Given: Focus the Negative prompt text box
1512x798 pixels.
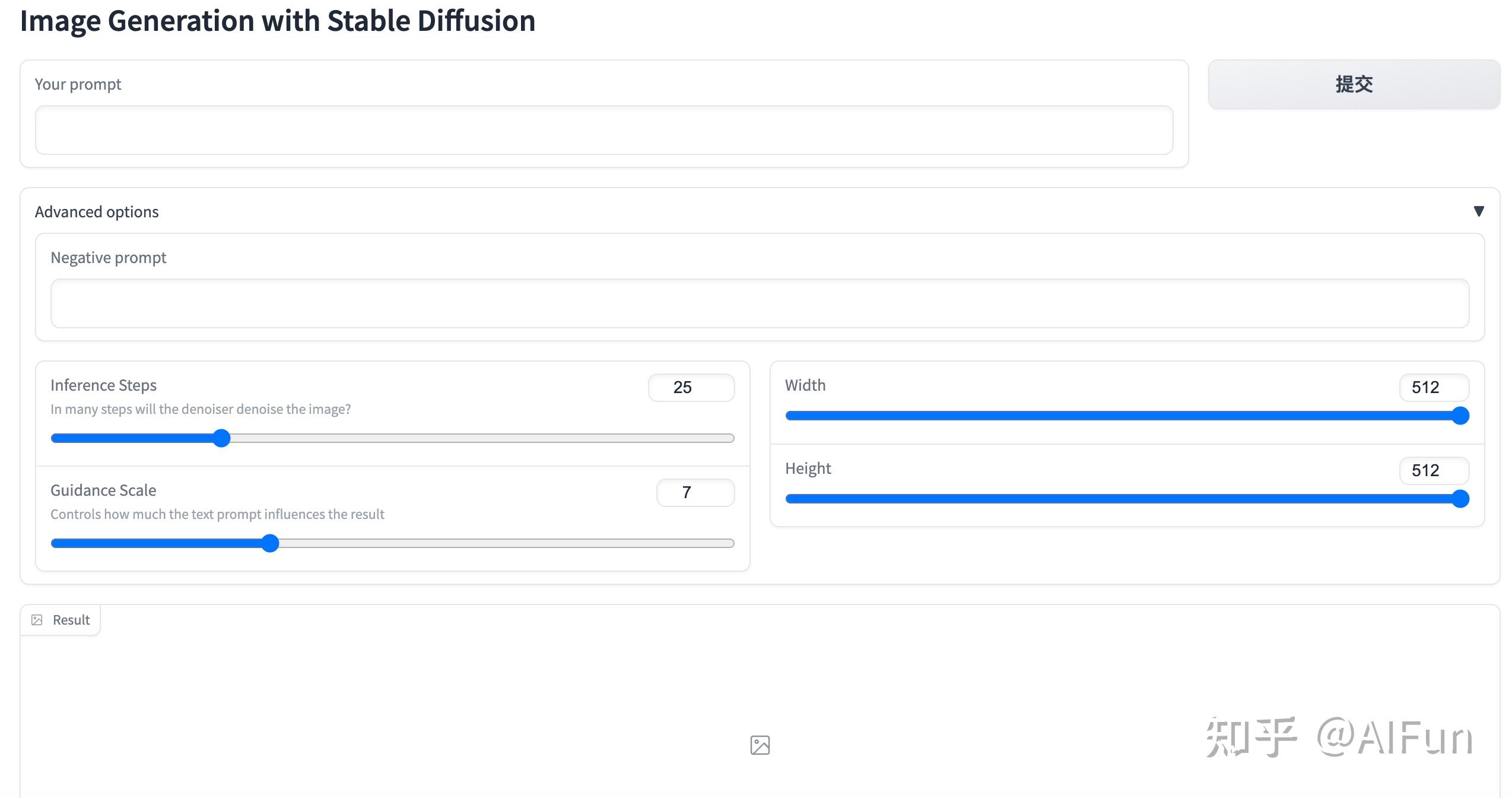Looking at the screenshot, I should pos(760,303).
